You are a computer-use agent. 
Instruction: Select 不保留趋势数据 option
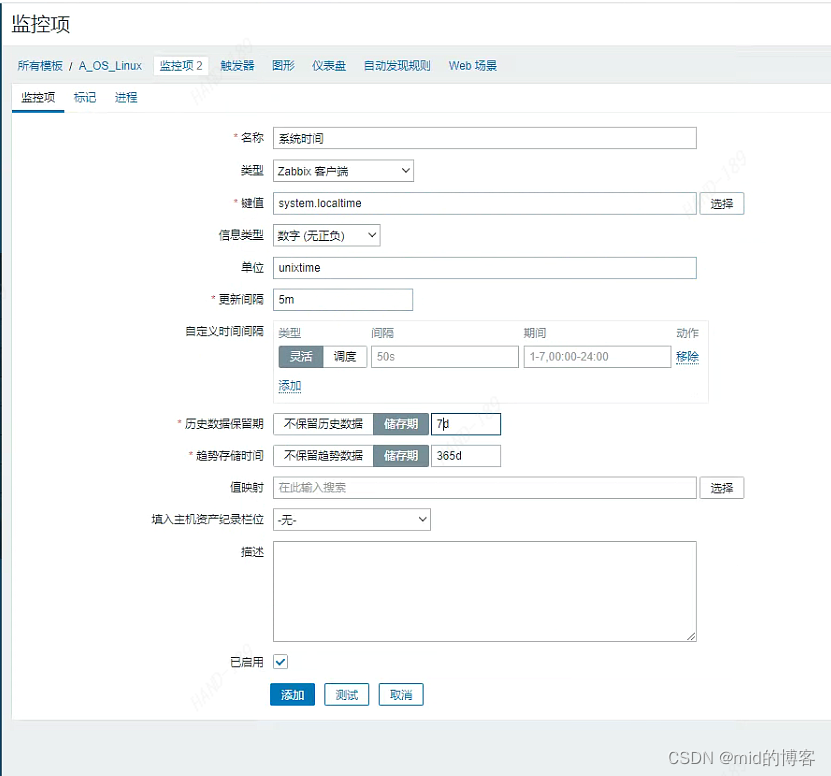pyautogui.click(x=323, y=456)
